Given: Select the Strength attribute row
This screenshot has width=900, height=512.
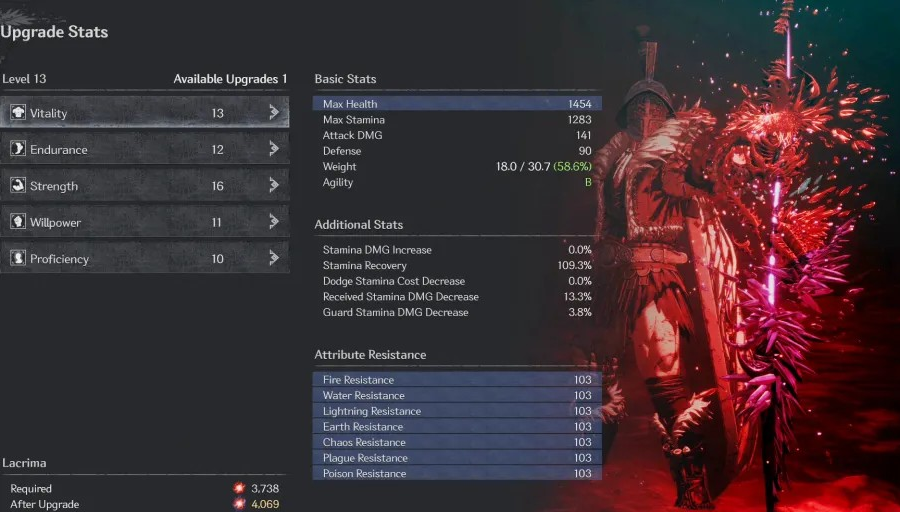Looking at the screenshot, I should tap(144, 185).
